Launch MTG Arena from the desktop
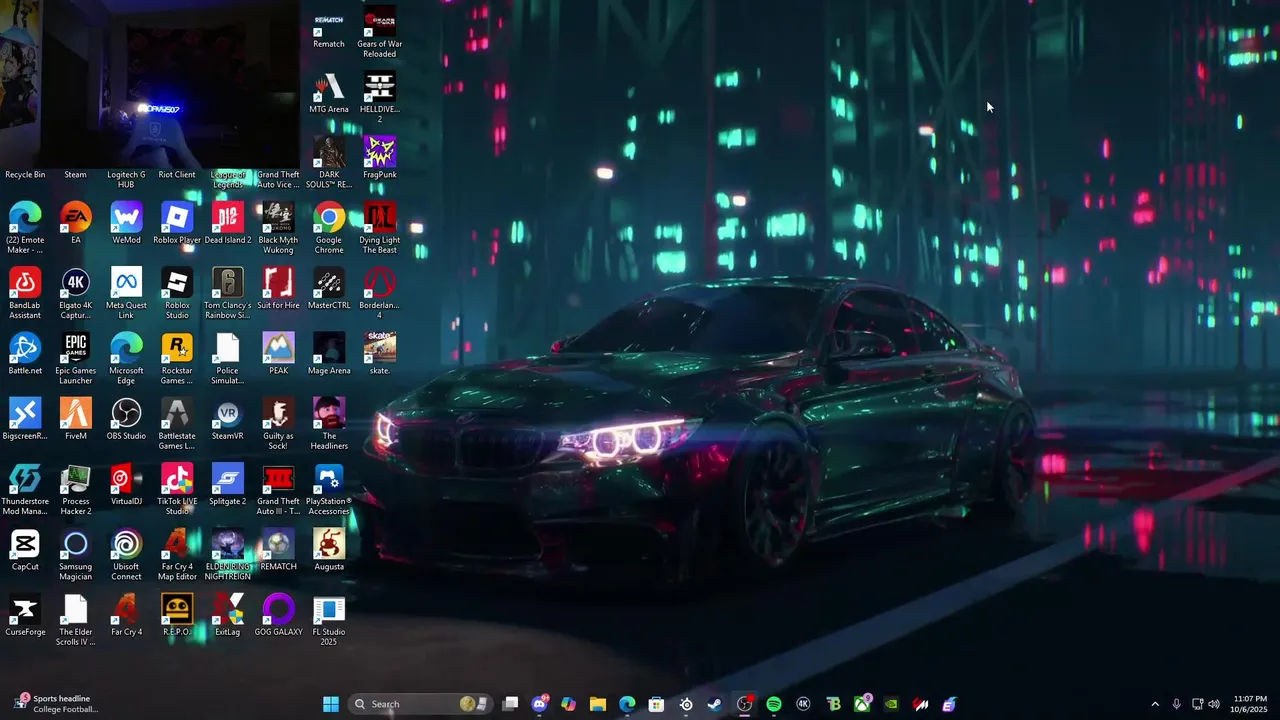 click(329, 93)
